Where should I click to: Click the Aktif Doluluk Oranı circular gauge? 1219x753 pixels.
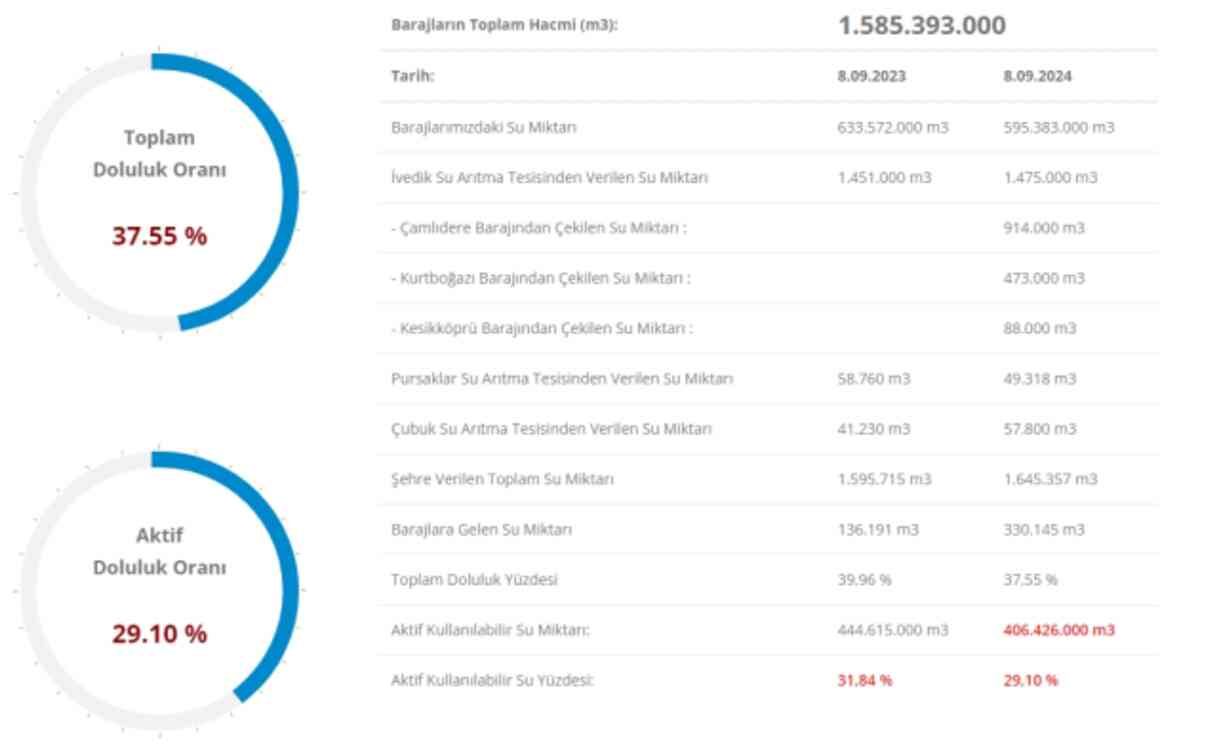coord(159,590)
